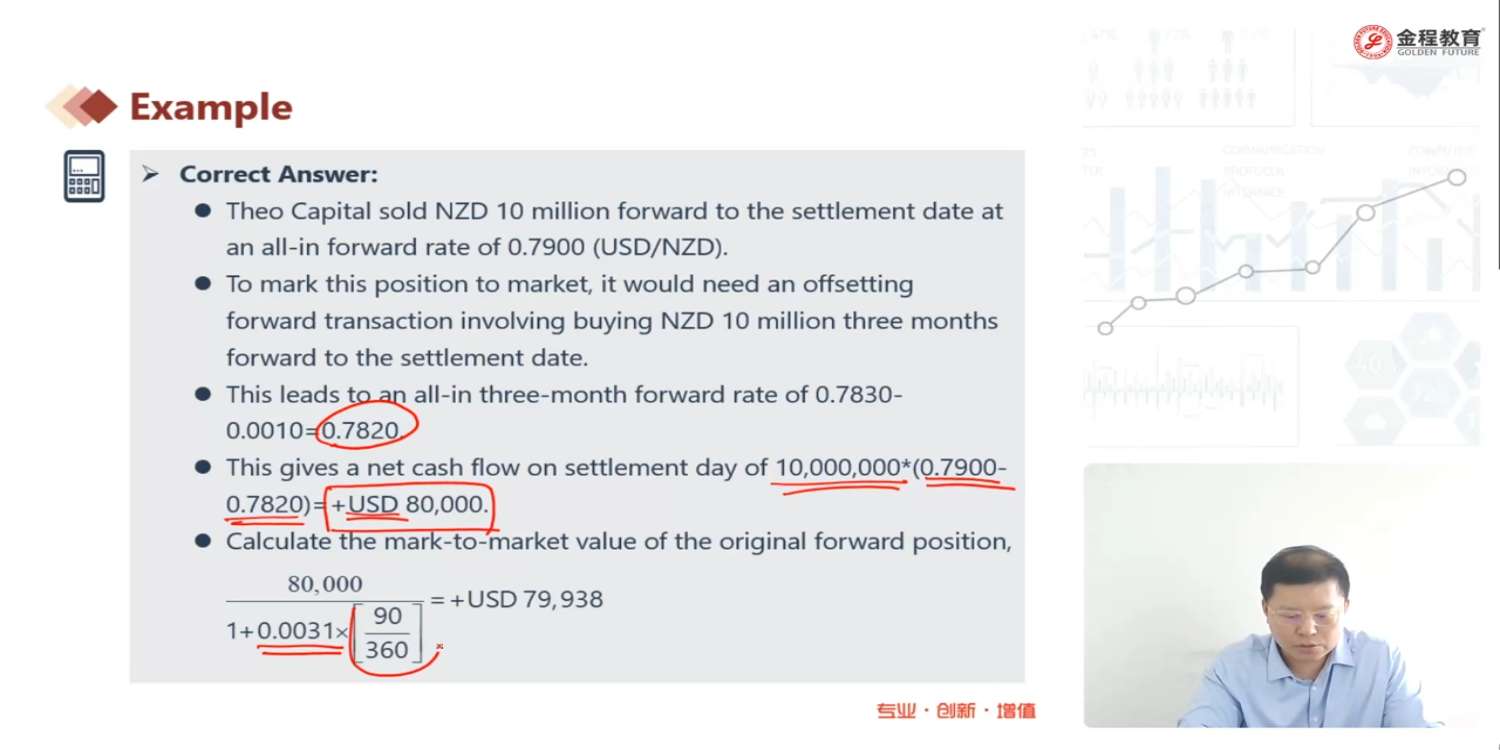The image size is (1500, 750).
Task: Click the bullet before "Calculate the mark-to-market"
Action: click(203, 541)
